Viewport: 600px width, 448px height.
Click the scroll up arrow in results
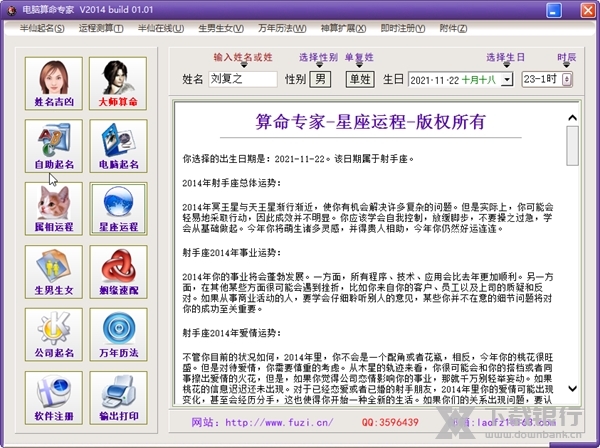[572, 118]
